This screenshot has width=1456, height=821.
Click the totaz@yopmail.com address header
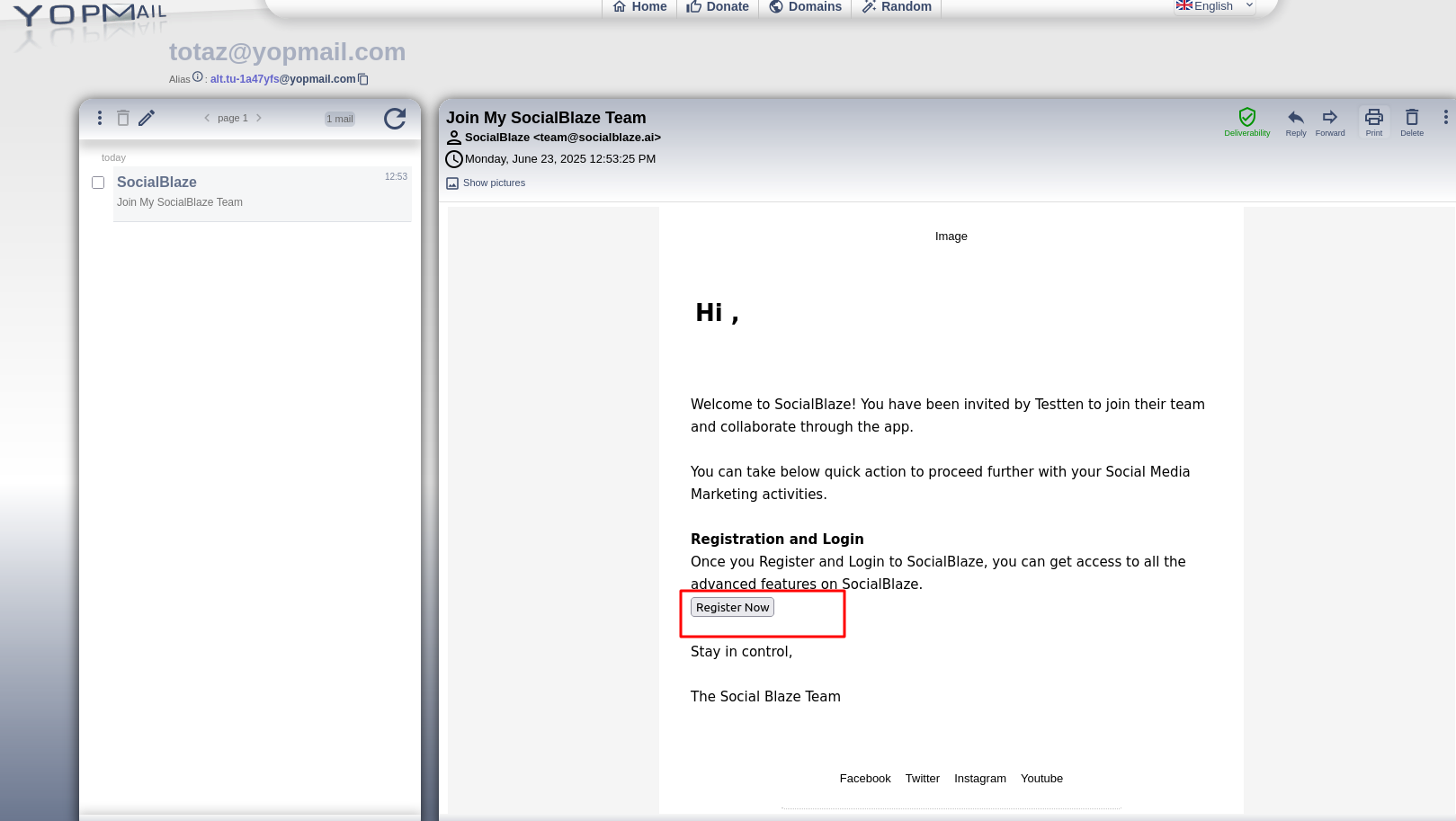[287, 52]
